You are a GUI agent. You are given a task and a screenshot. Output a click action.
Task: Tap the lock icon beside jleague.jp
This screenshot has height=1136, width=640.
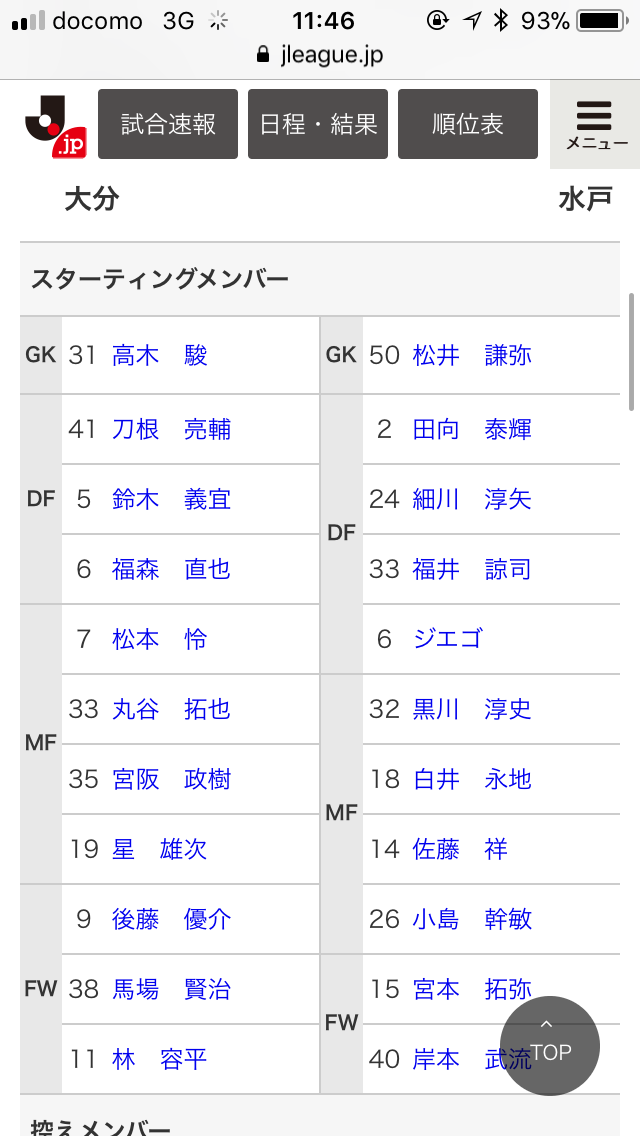(263, 55)
